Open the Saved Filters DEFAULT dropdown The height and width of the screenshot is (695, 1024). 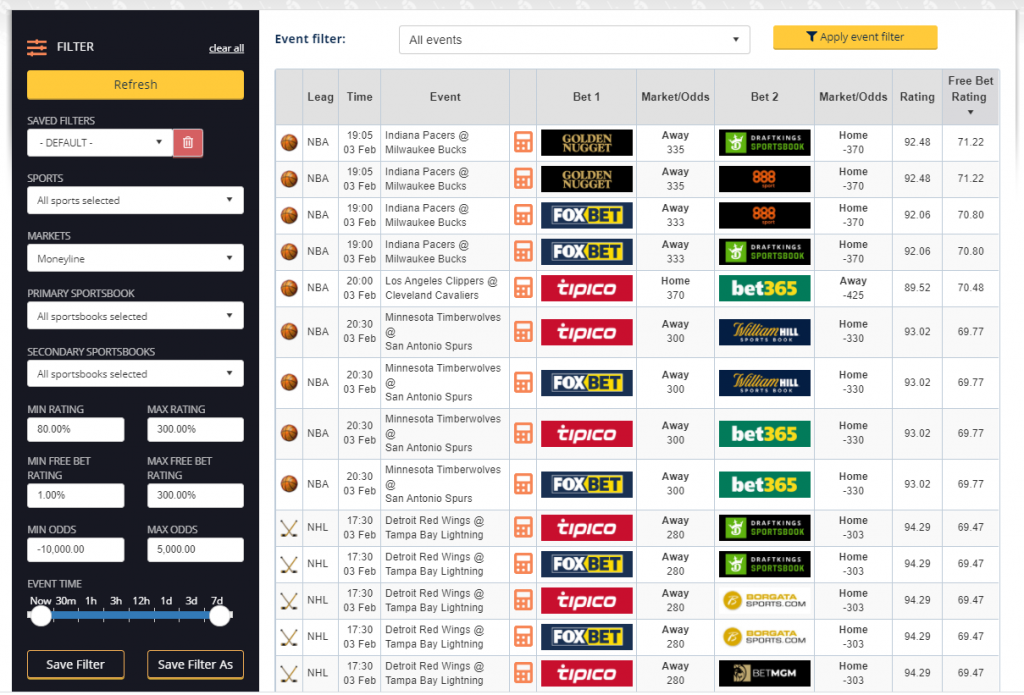(x=100, y=142)
